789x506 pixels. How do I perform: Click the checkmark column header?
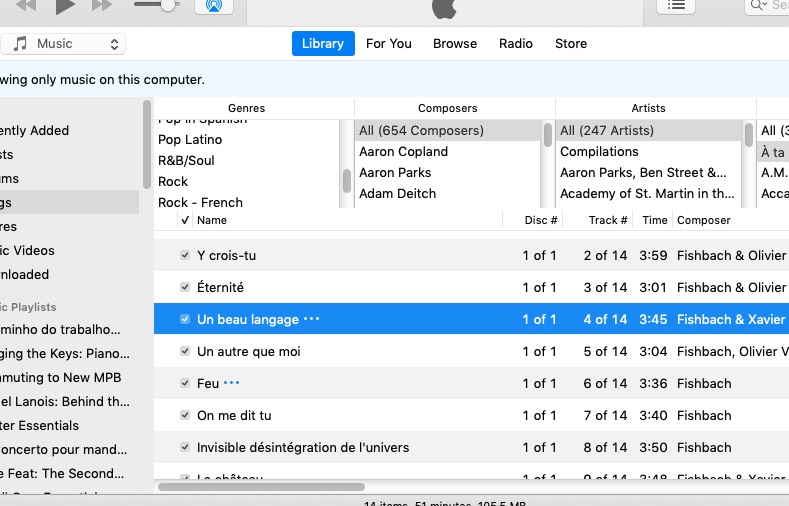pyautogui.click(x=185, y=220)
